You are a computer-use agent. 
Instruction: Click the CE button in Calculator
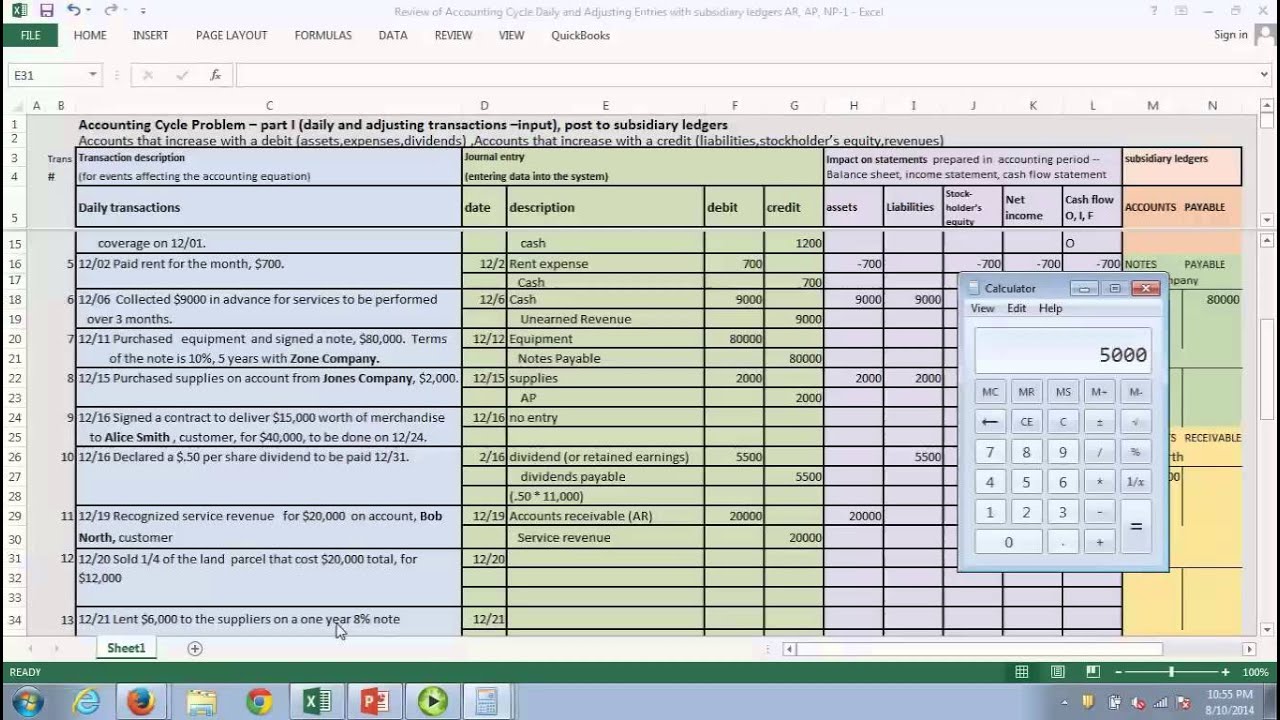[x=1026, y=422]
